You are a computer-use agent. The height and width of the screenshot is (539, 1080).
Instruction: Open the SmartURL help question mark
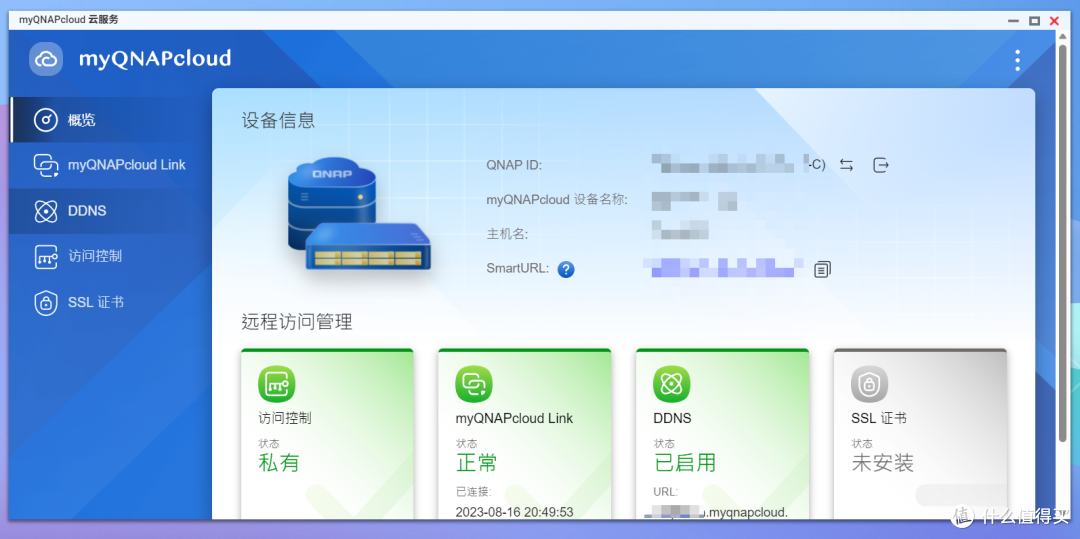[x=566, y=269]
